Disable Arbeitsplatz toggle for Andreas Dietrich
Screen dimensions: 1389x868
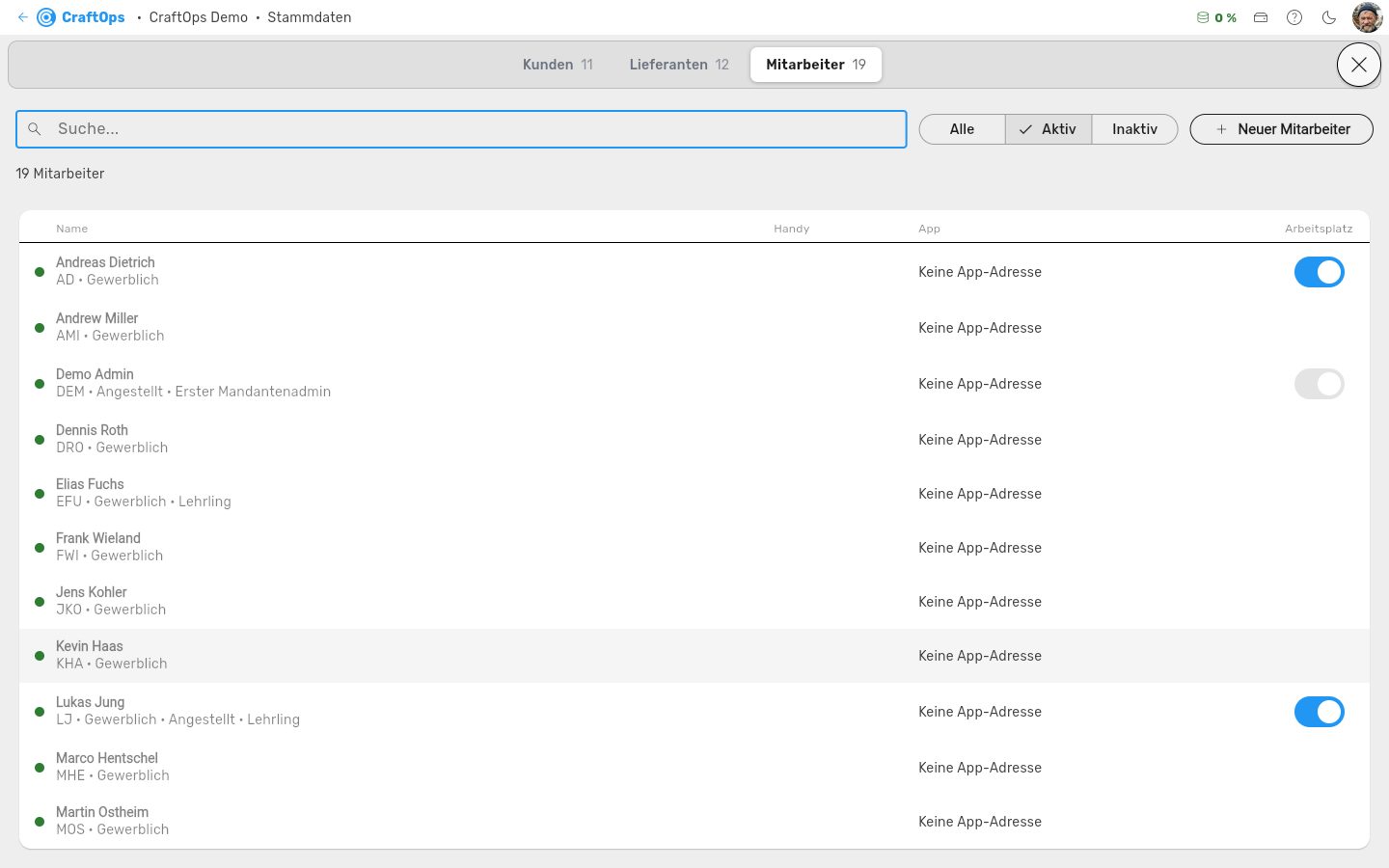pyautogui.click(x=1319, y=272)
